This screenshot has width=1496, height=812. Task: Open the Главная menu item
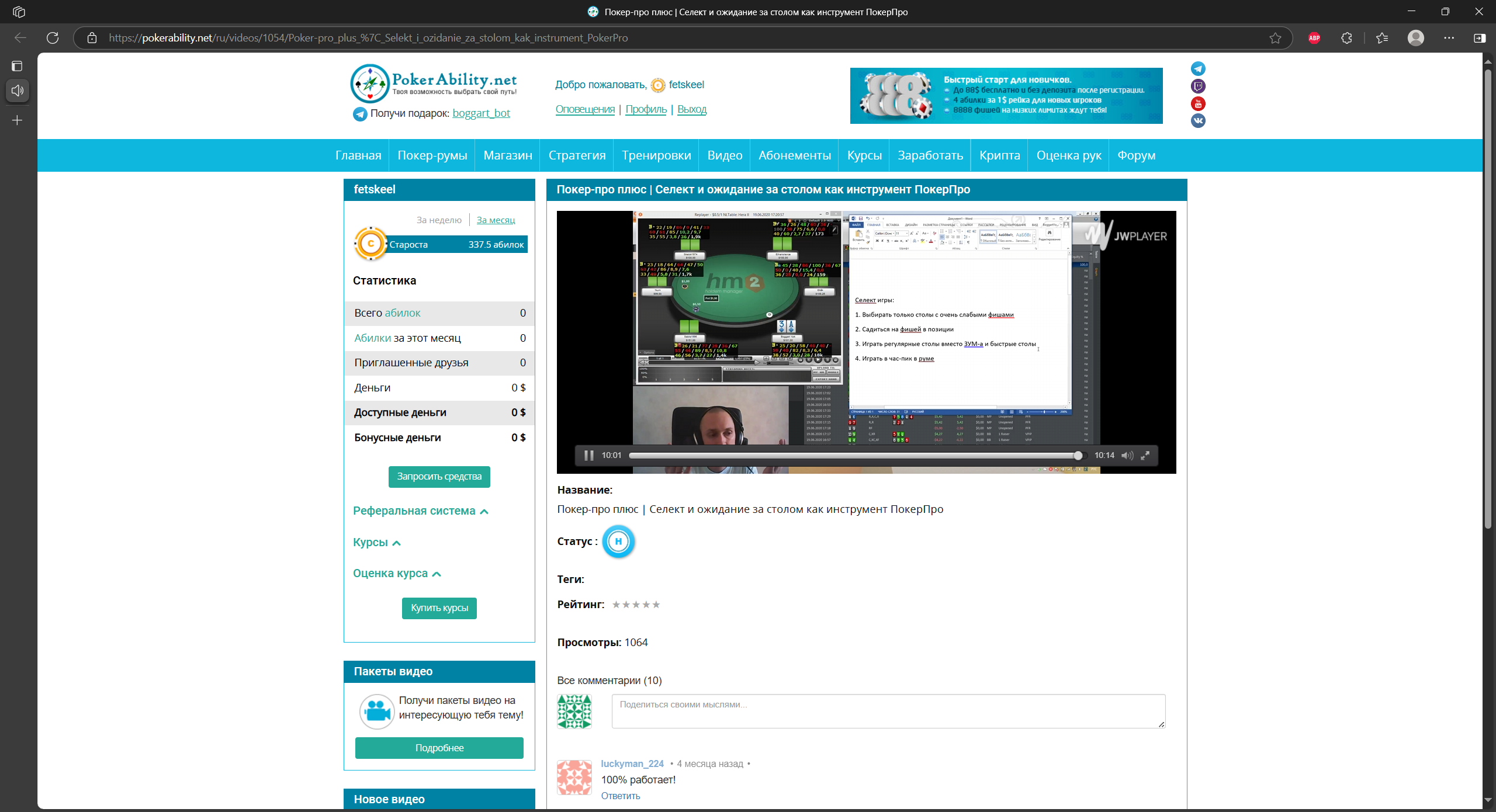(358, 155)
